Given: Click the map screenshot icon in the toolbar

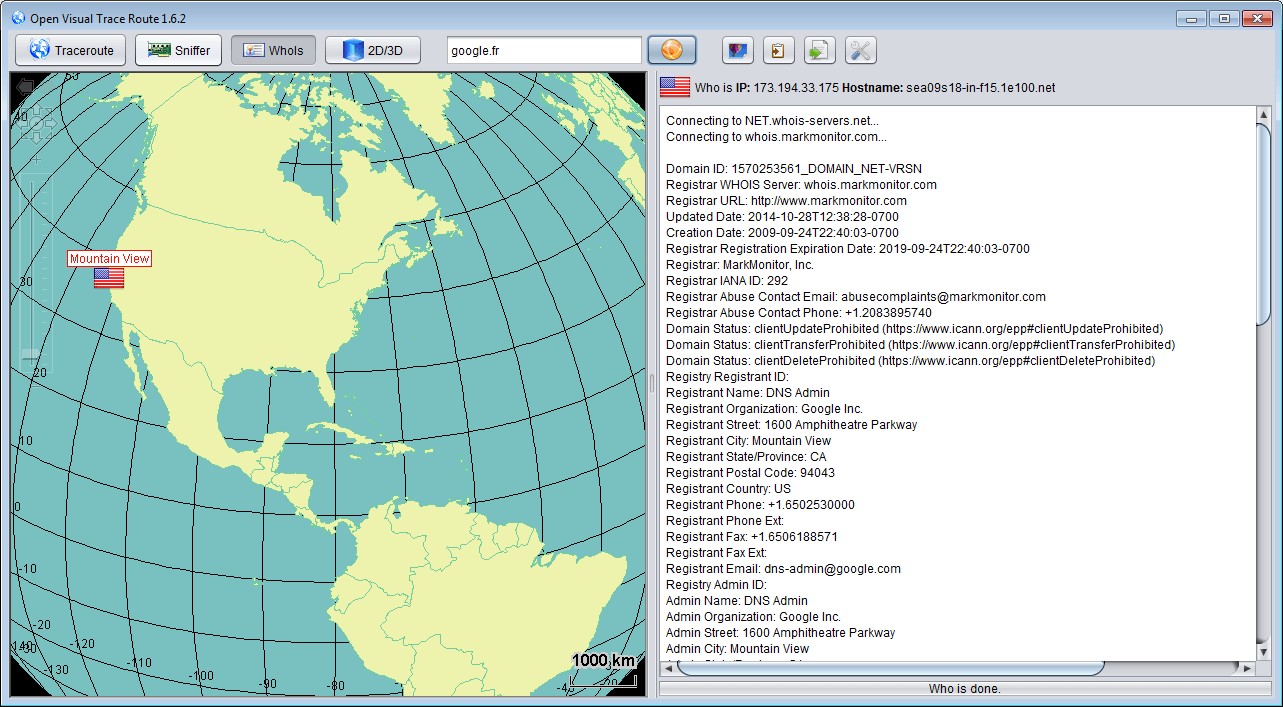Looking at the screenshot, I should [738, 50].
